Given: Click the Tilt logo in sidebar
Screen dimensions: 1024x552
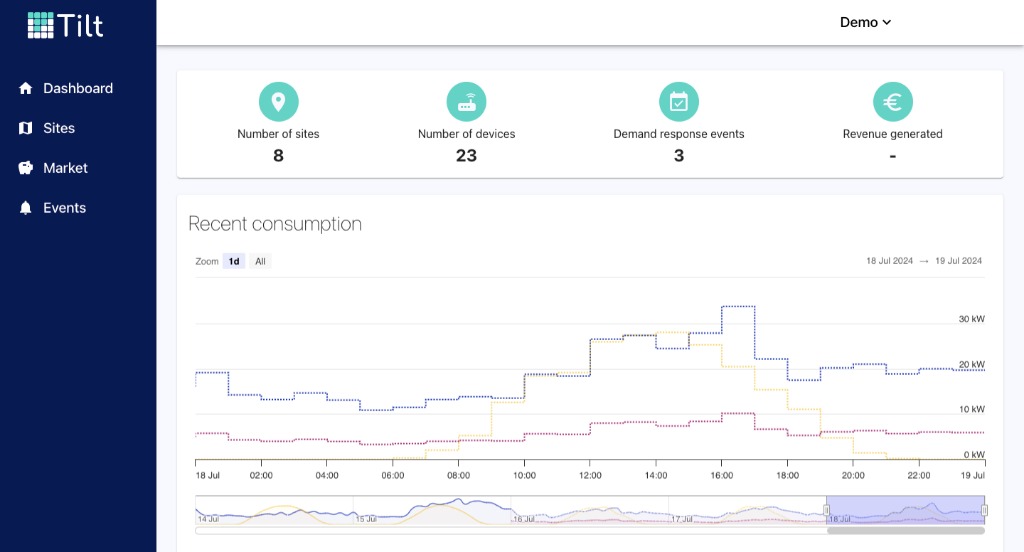Looking at the screenshot, I should click(x=65, y=25).
